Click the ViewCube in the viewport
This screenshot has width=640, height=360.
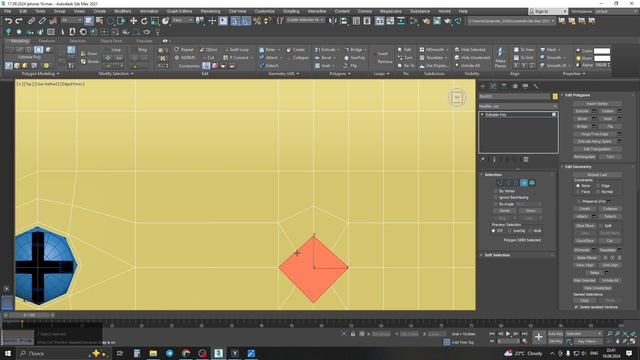click(x=457, y=98)
